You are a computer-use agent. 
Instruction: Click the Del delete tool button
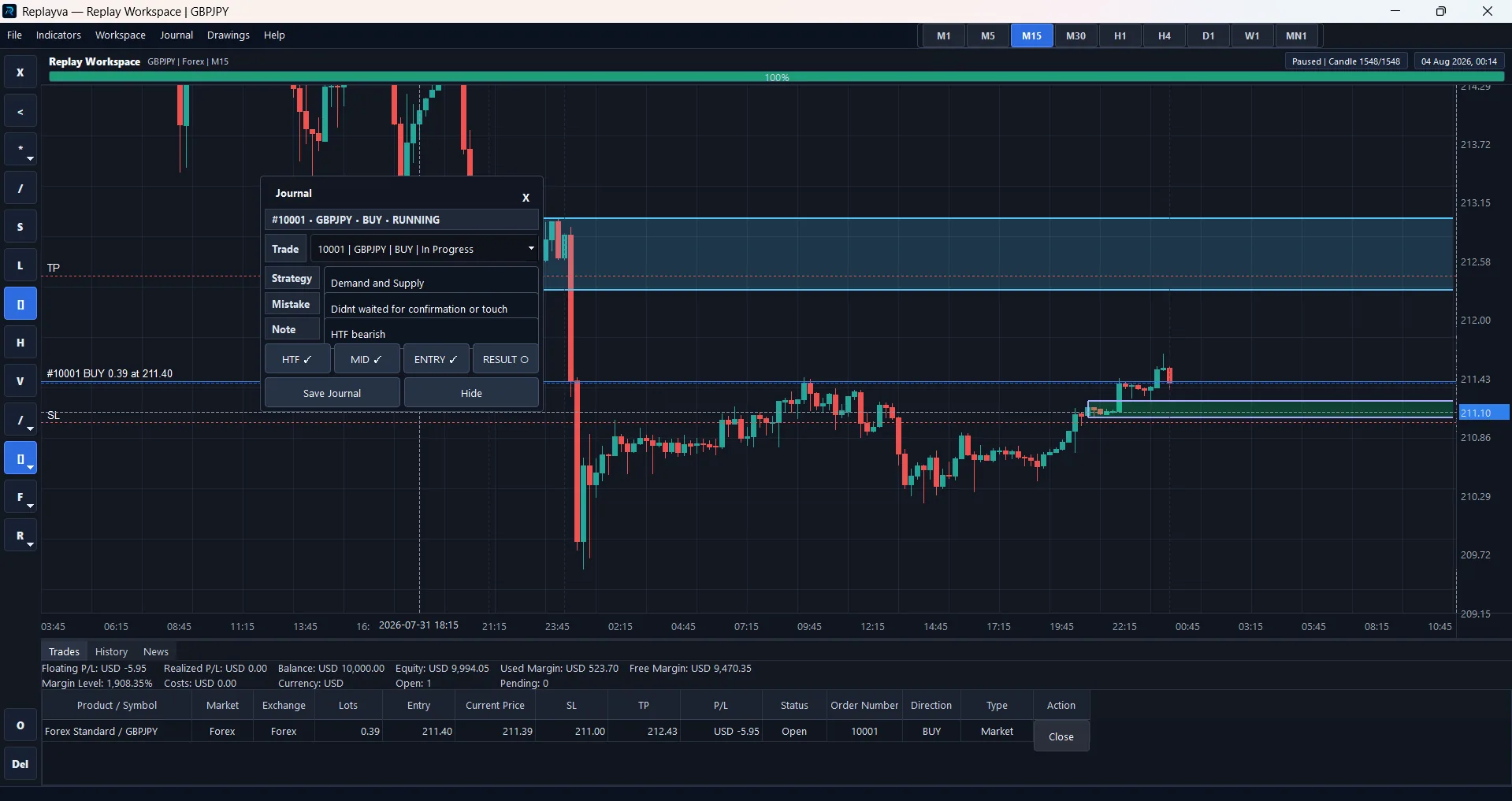pyautogui.click(x=20, y=764)
